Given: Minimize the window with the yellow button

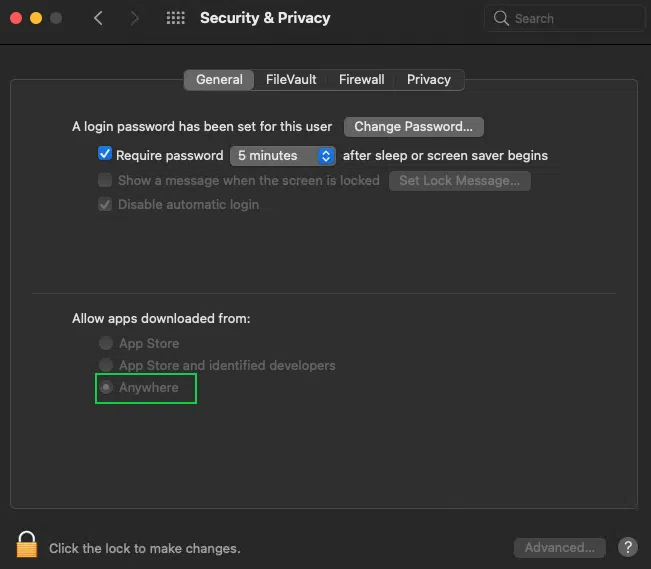Looking at the screenshot, I should pos(35,18).
